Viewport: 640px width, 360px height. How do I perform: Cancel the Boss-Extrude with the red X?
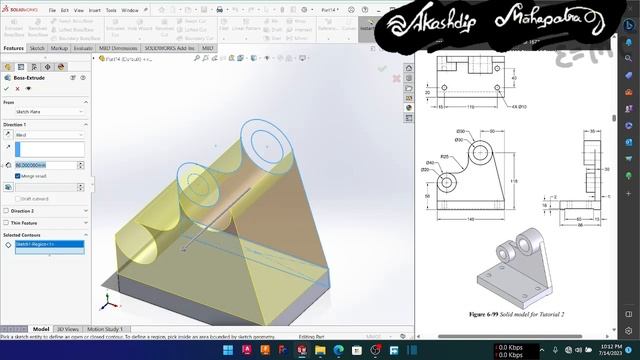pos(18,89)
